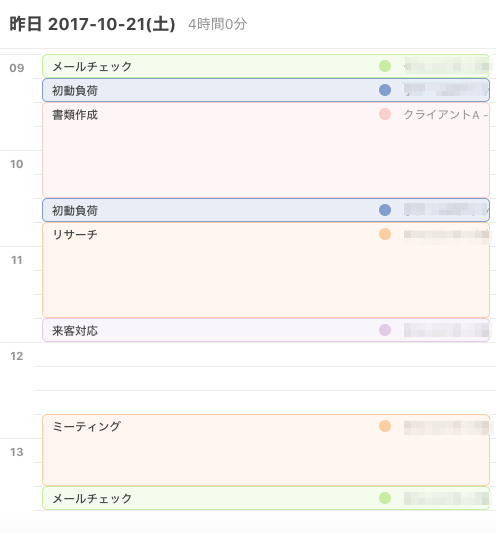Image resolution: width=496 pixels, height=533 pixels.
Task: Click blue dot on first 初動負荷 entry
Action: click(385, 90)
